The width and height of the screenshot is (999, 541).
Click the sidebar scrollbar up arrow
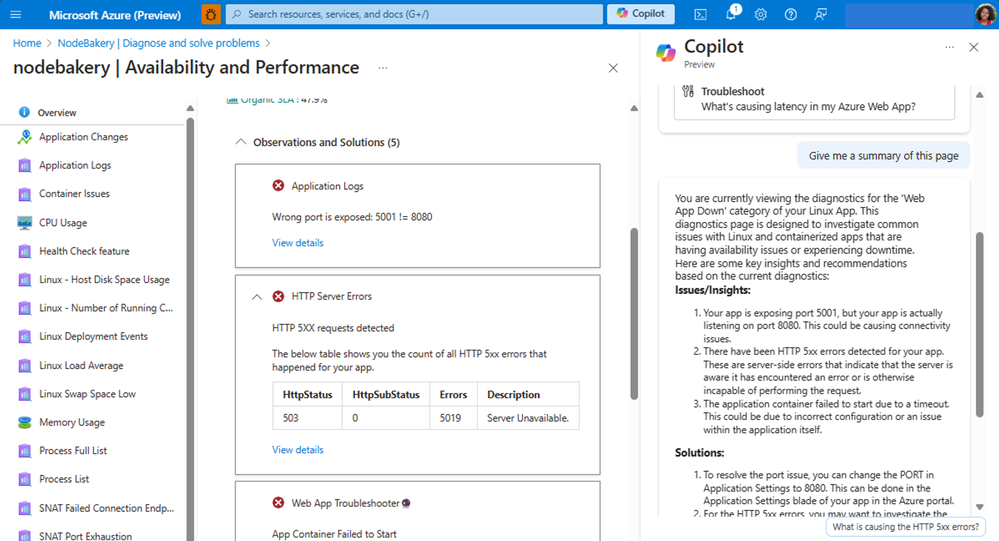(x=190, y=108)
